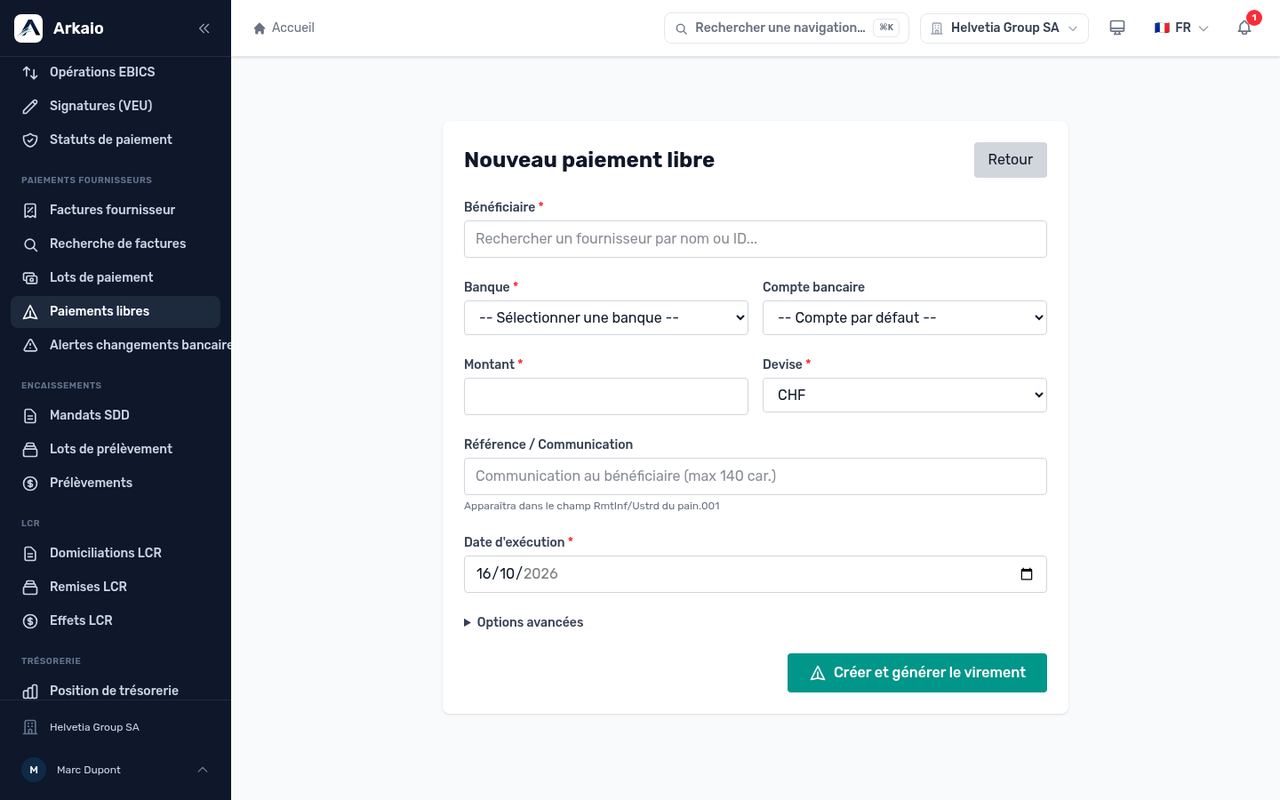Click the 'TRÉSORERIE' section label

pos(51,661)
